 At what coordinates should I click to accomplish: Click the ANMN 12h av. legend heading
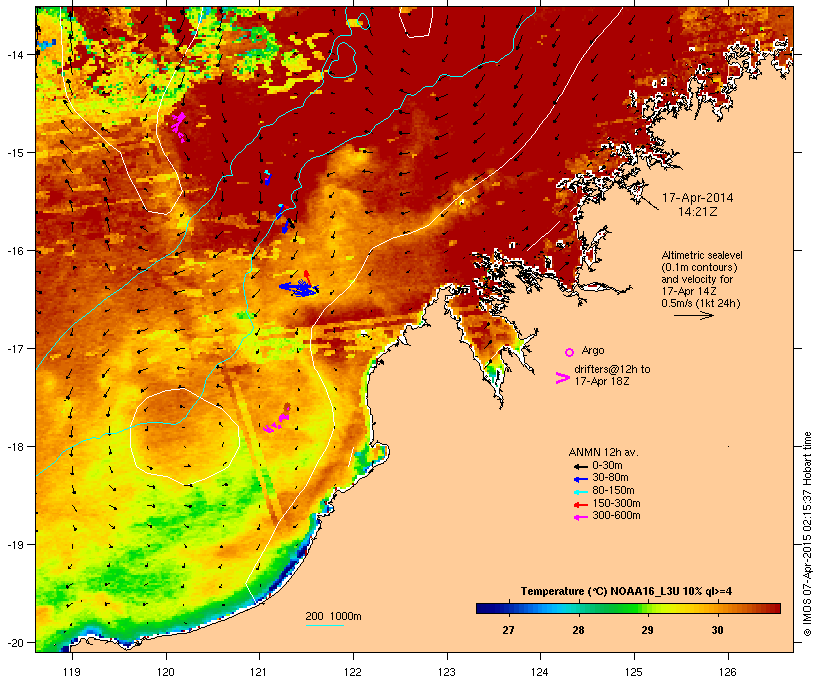pyautogui.click(x=603, y=452)
